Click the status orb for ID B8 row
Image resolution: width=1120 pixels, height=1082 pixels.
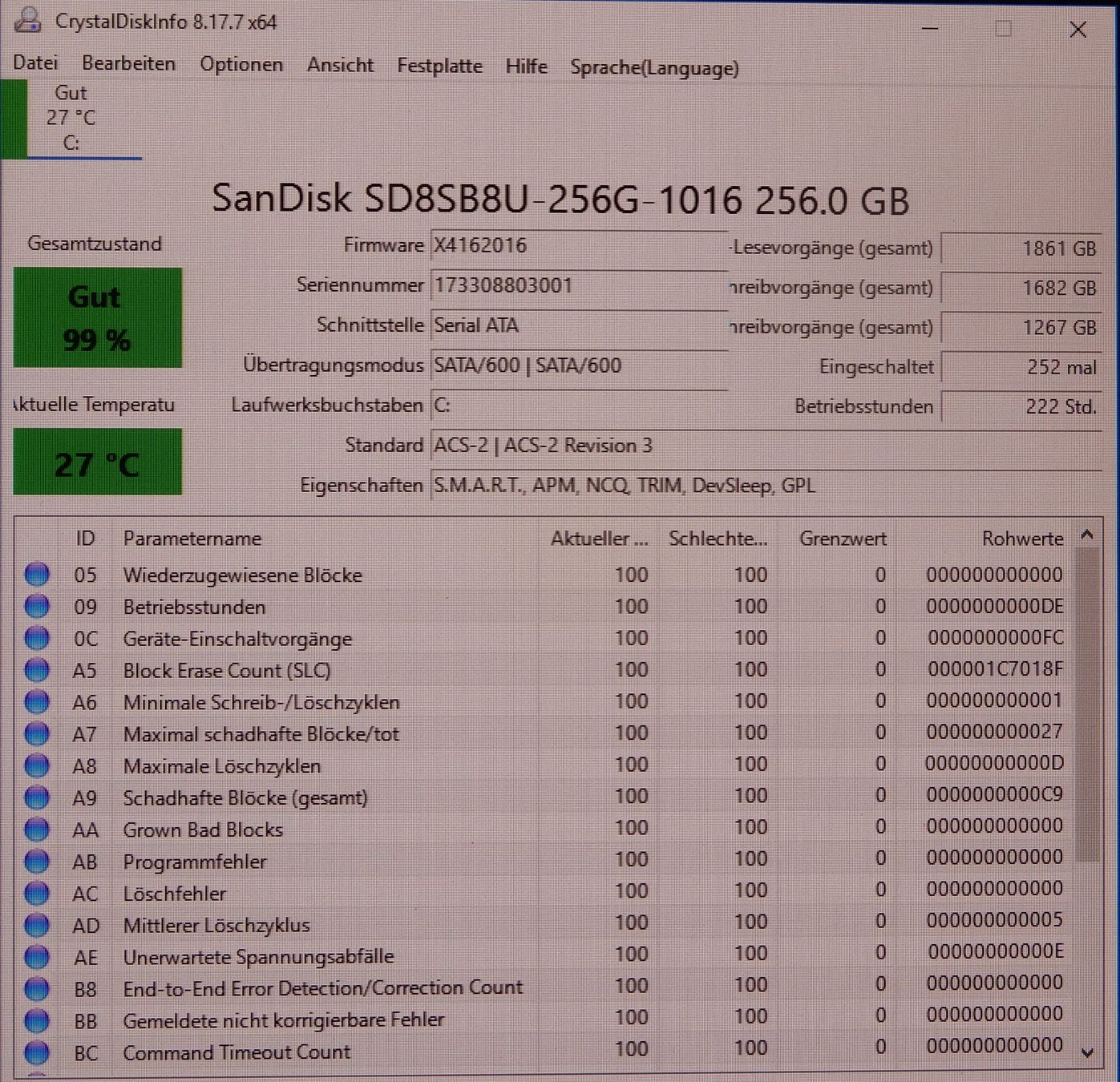point(37,988)
